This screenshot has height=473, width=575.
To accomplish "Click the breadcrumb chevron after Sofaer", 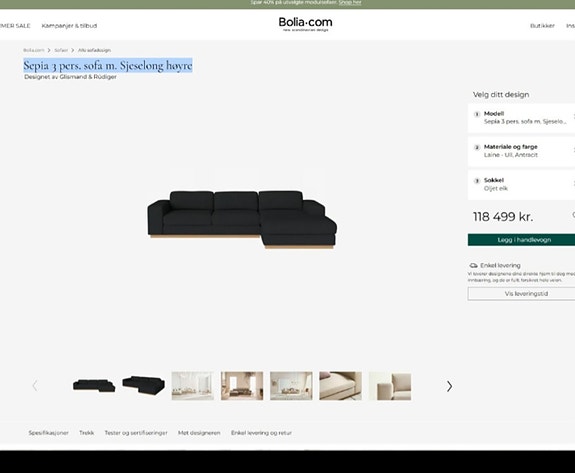I will coord(73,50).
